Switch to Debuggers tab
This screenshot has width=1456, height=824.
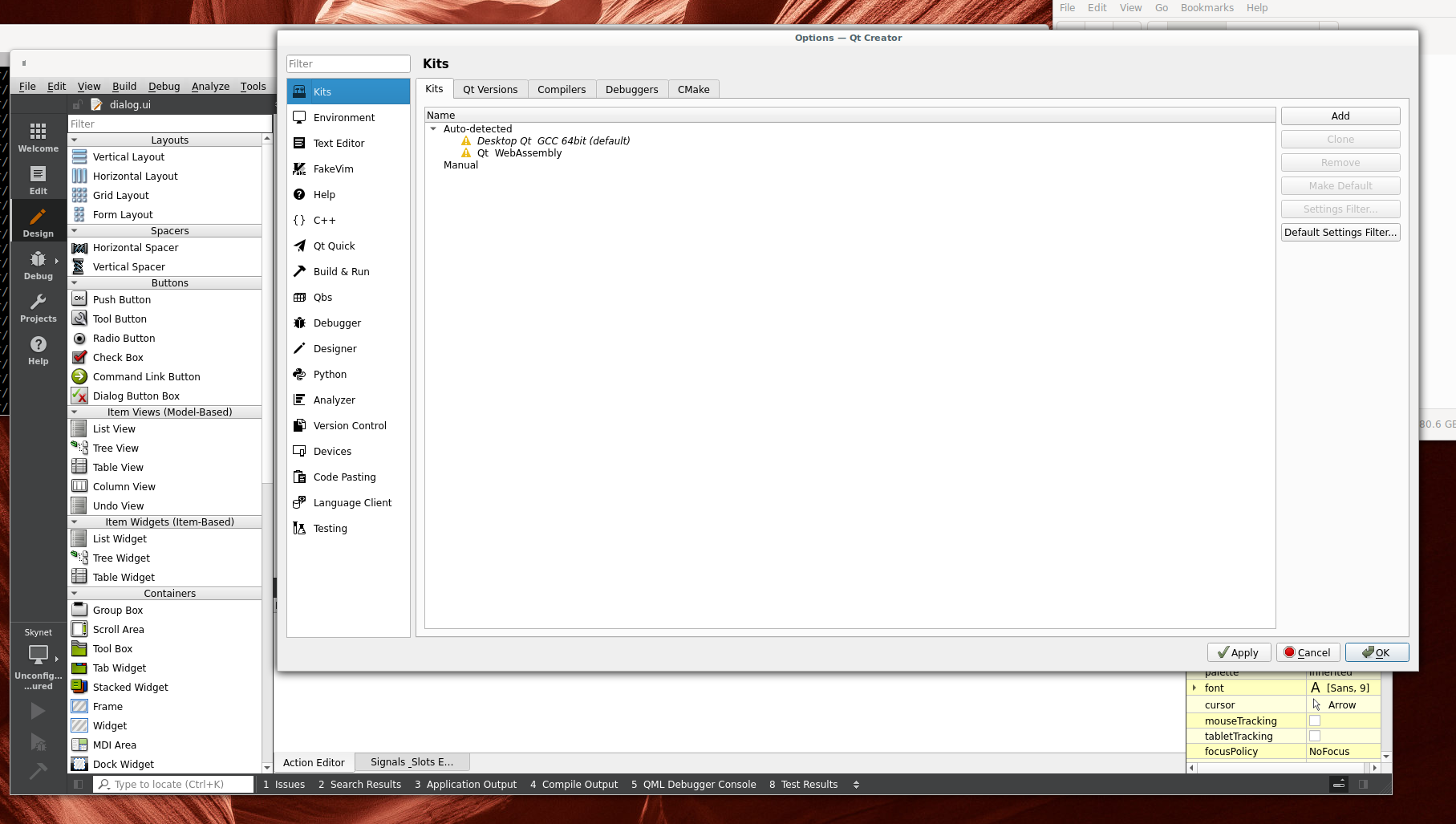631,89
